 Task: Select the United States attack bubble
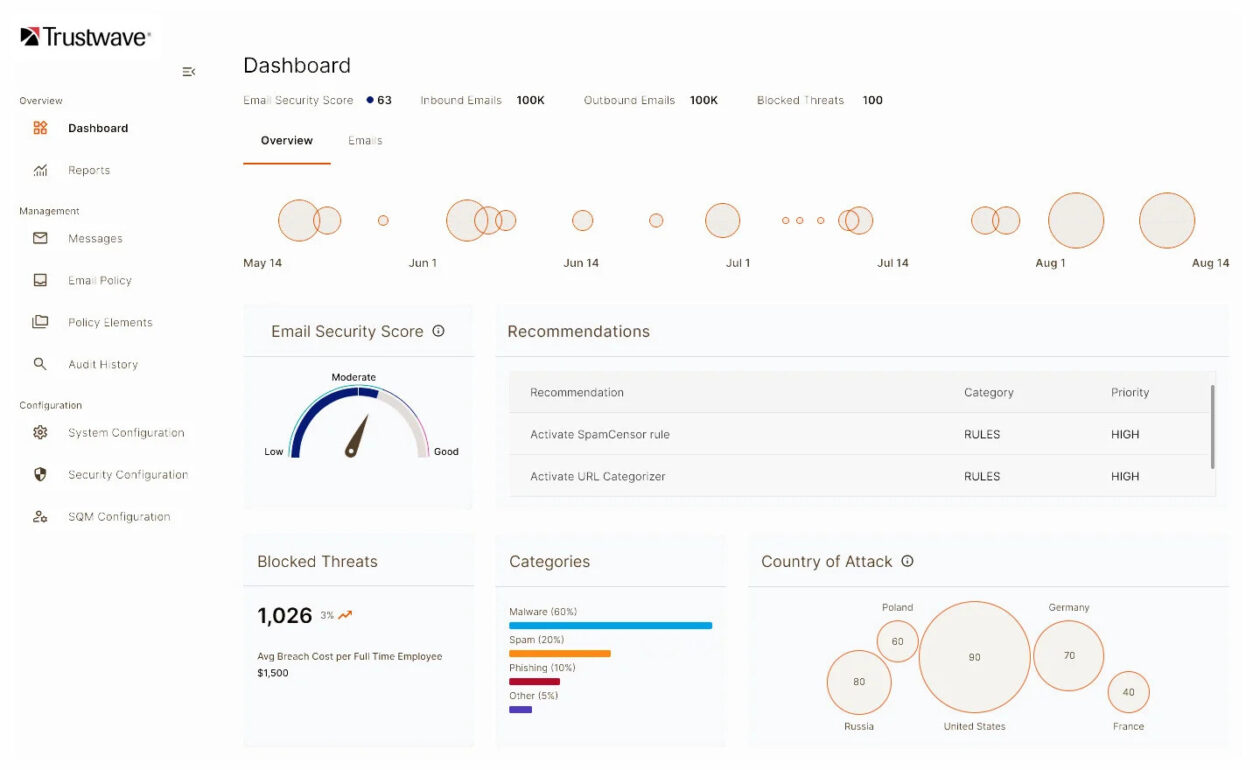point(974,657)
